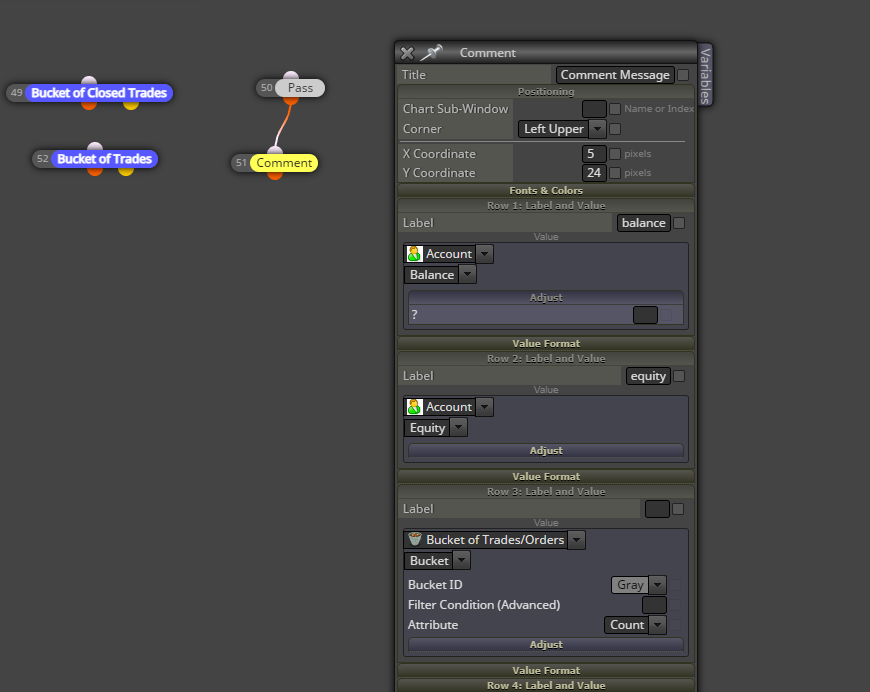Edit the equity label field
Screen dimensions: 870x692
648,376
